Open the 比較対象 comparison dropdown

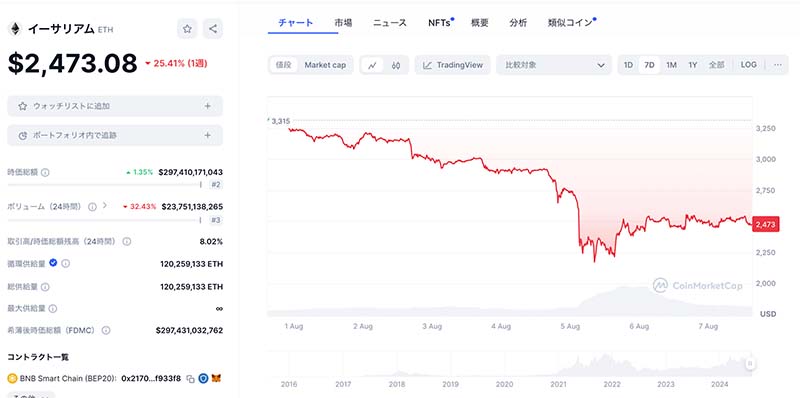(x=554, y=65)
